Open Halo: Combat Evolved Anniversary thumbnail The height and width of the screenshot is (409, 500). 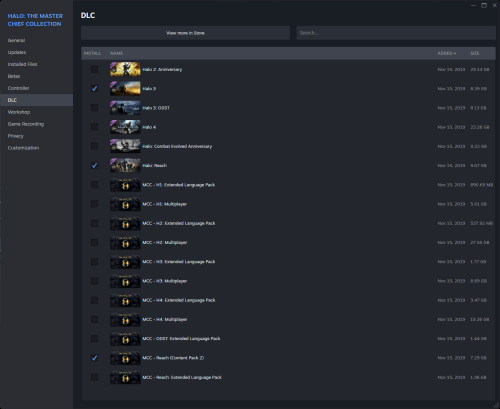click(125, 146)
